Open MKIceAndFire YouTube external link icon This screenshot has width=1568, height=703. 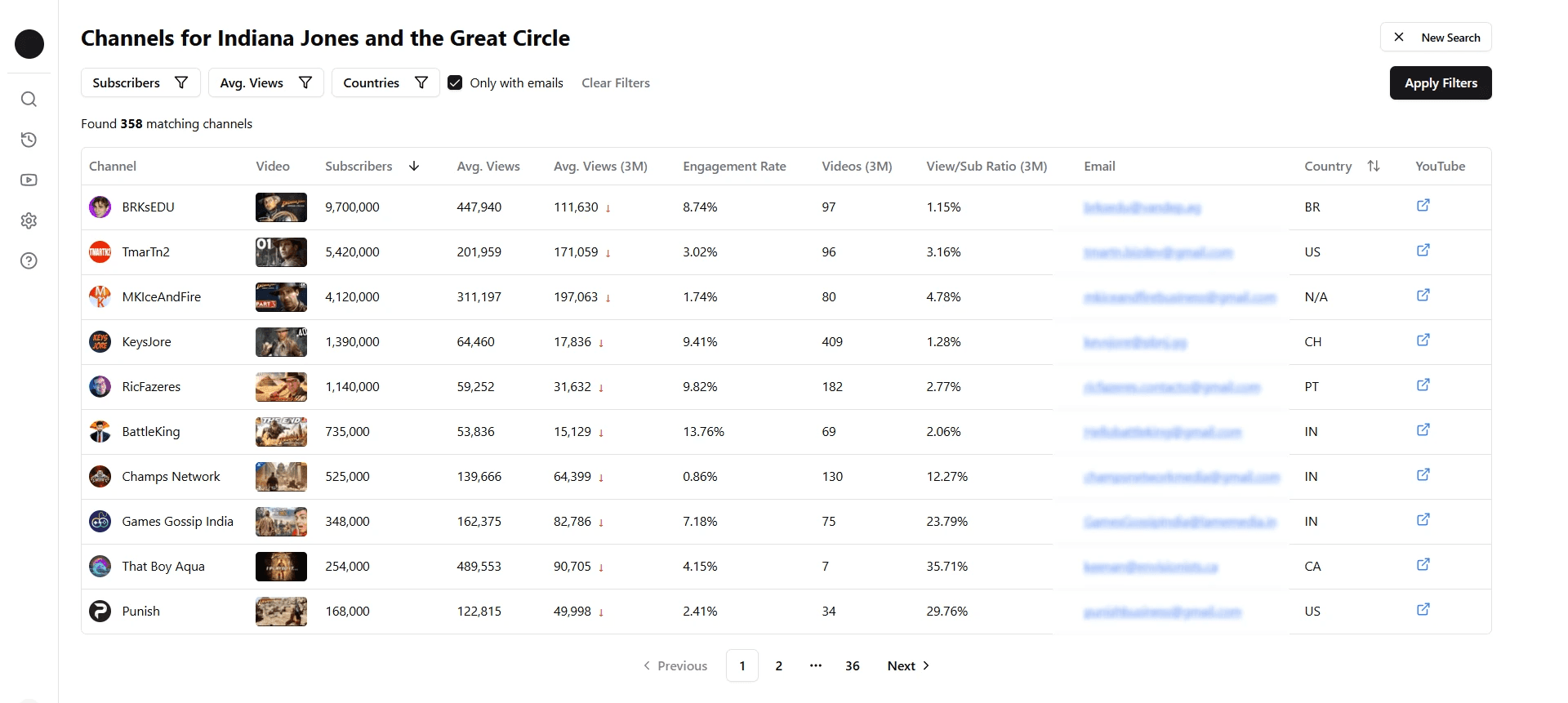coord(1423,296)
